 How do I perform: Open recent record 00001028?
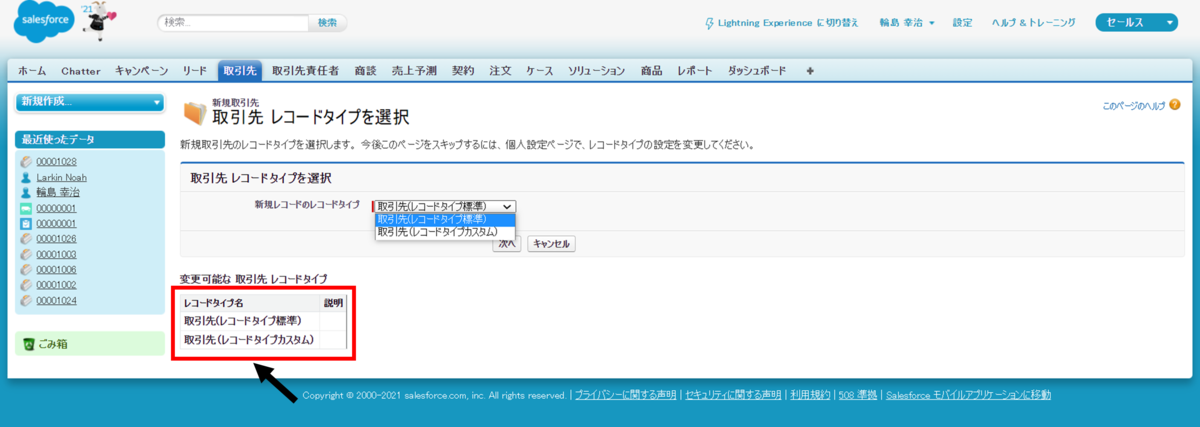click(57, 161)
